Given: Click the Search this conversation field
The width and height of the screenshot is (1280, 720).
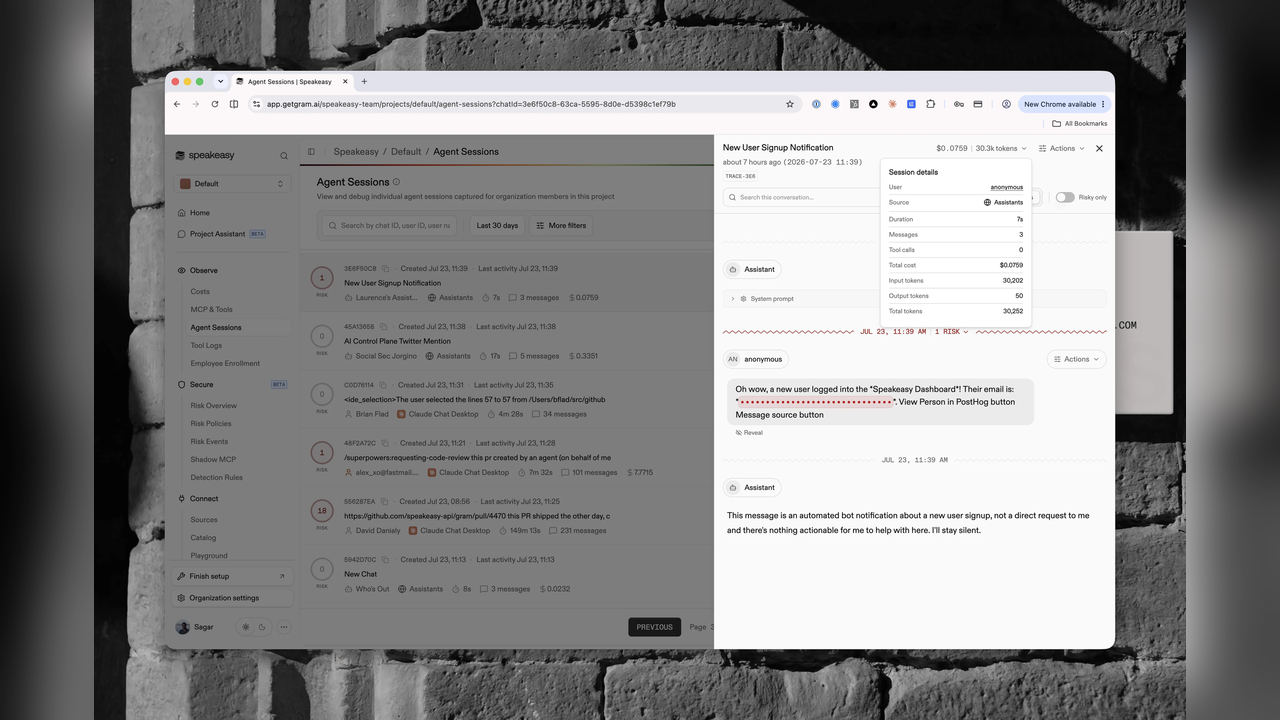Looking at the screenshot, I should 803,197.
